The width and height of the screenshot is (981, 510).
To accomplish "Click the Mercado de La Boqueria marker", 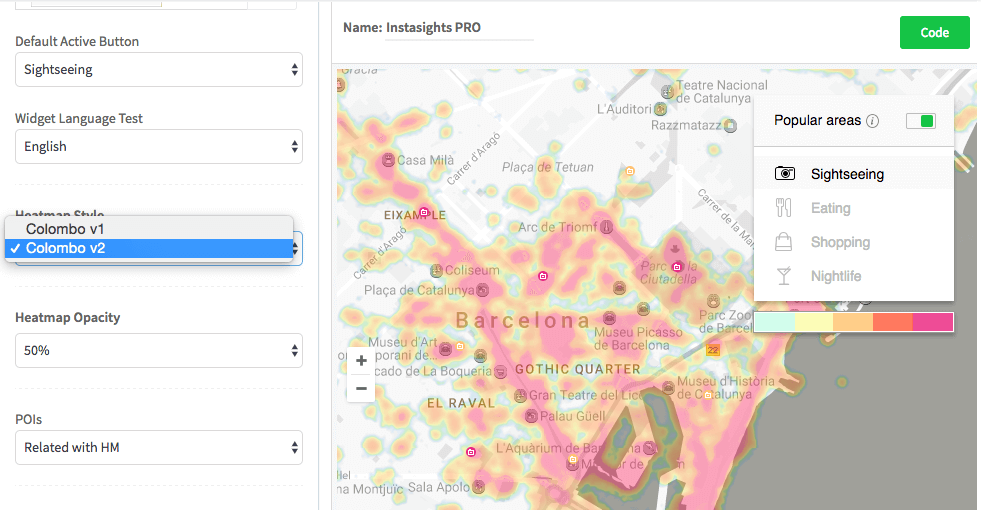I will [x=501, y=372].
